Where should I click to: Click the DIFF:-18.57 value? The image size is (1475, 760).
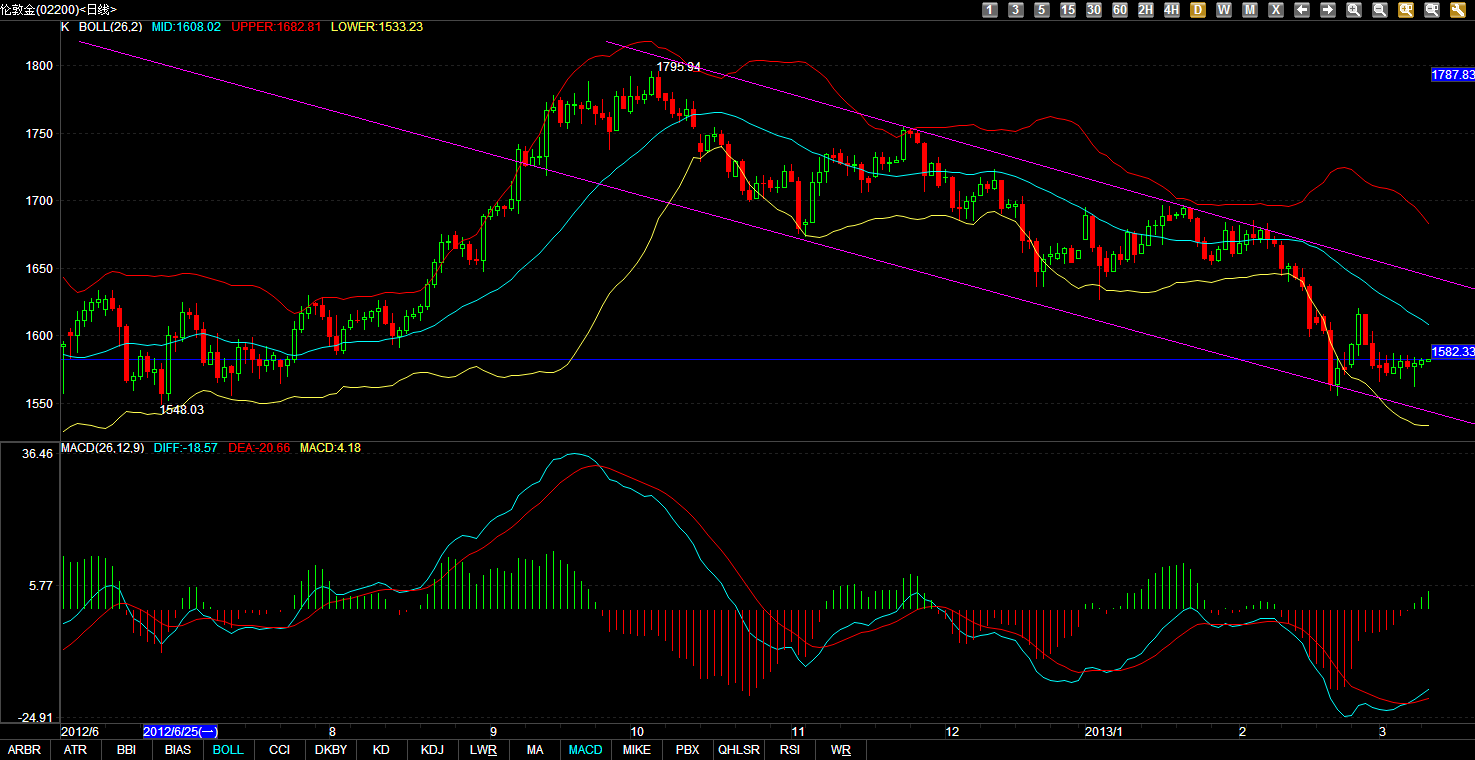(x=185, y=448)
